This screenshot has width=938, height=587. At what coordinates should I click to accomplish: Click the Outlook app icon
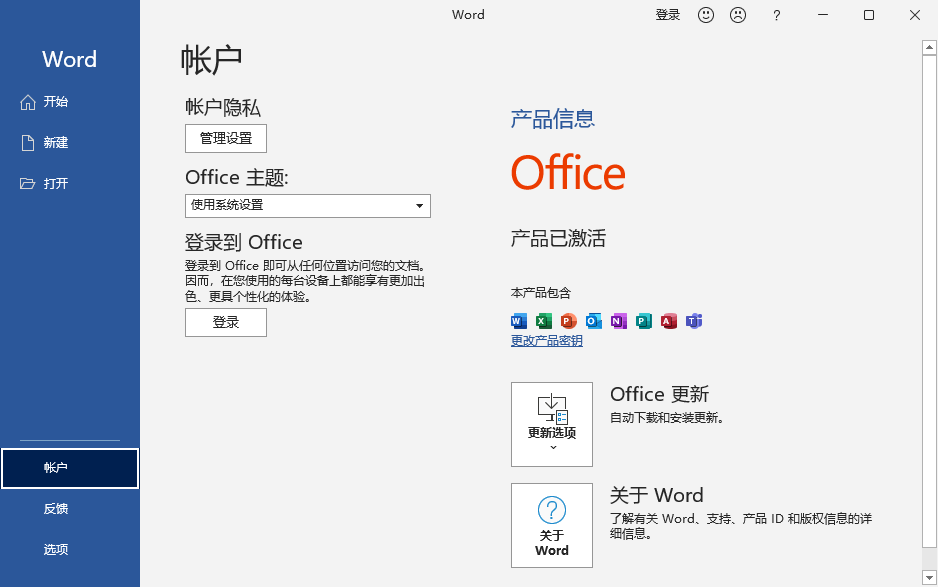593,321
